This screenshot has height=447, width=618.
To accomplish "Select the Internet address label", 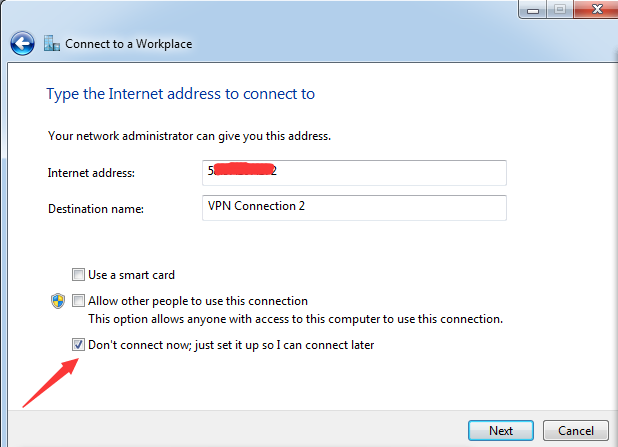I will click(91, 173).
